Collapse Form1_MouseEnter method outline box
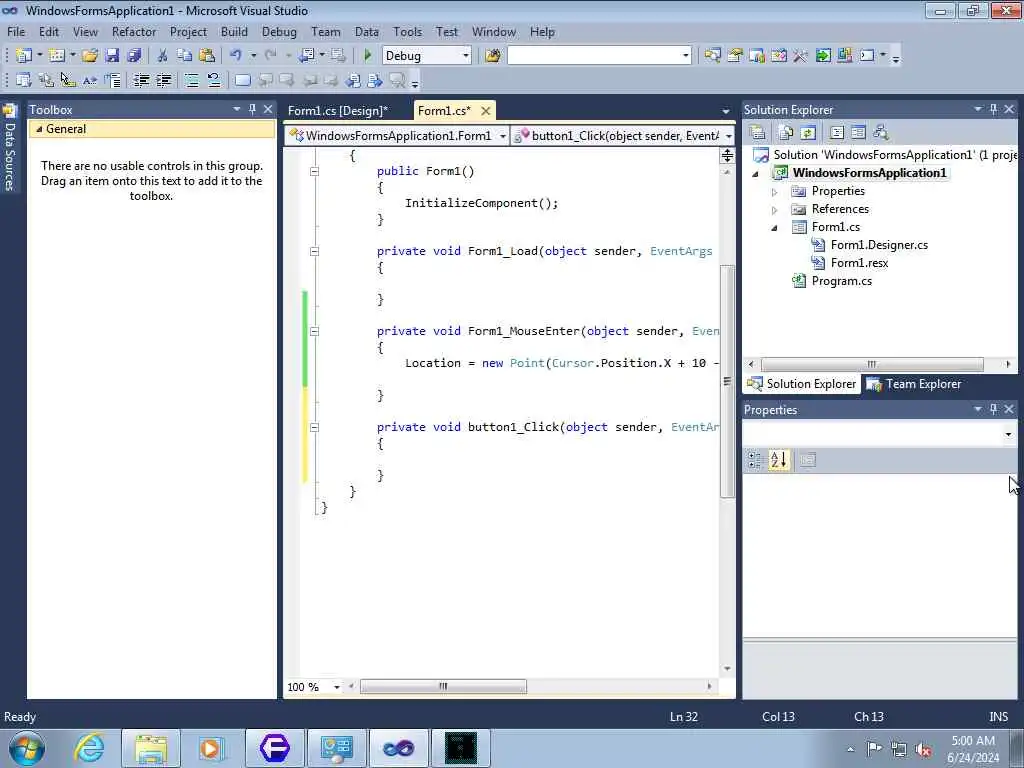 click(x=314, y=331)
